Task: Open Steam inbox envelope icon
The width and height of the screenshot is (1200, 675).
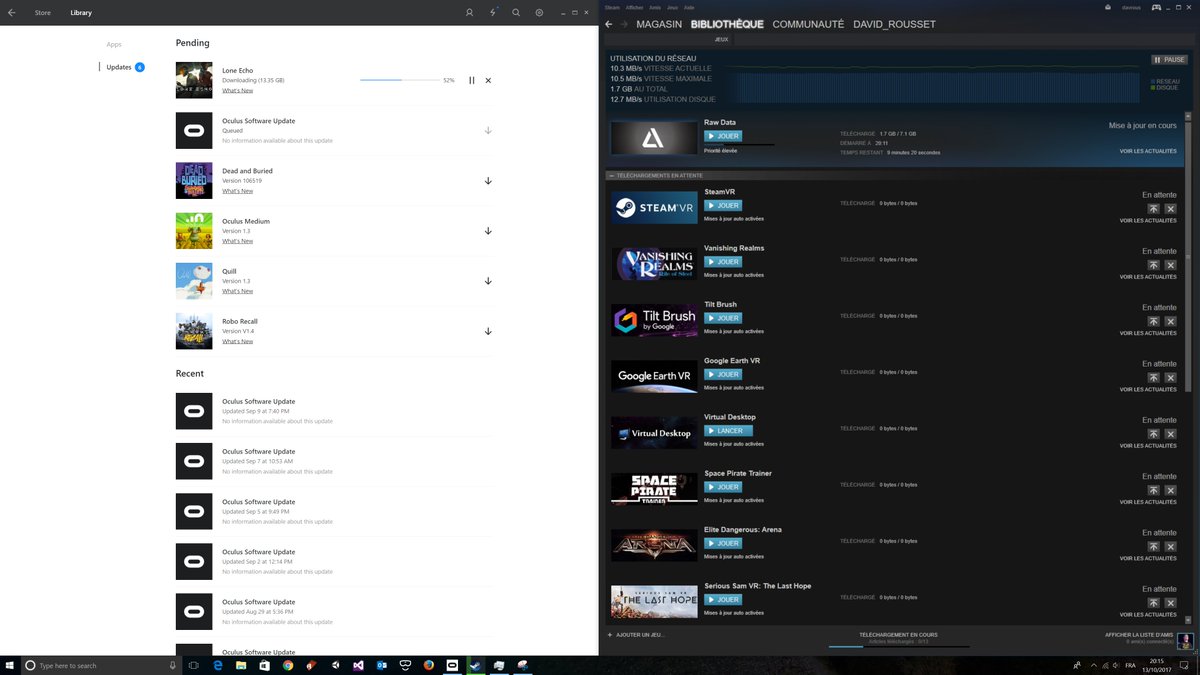Action: [x=1108, y=7]
